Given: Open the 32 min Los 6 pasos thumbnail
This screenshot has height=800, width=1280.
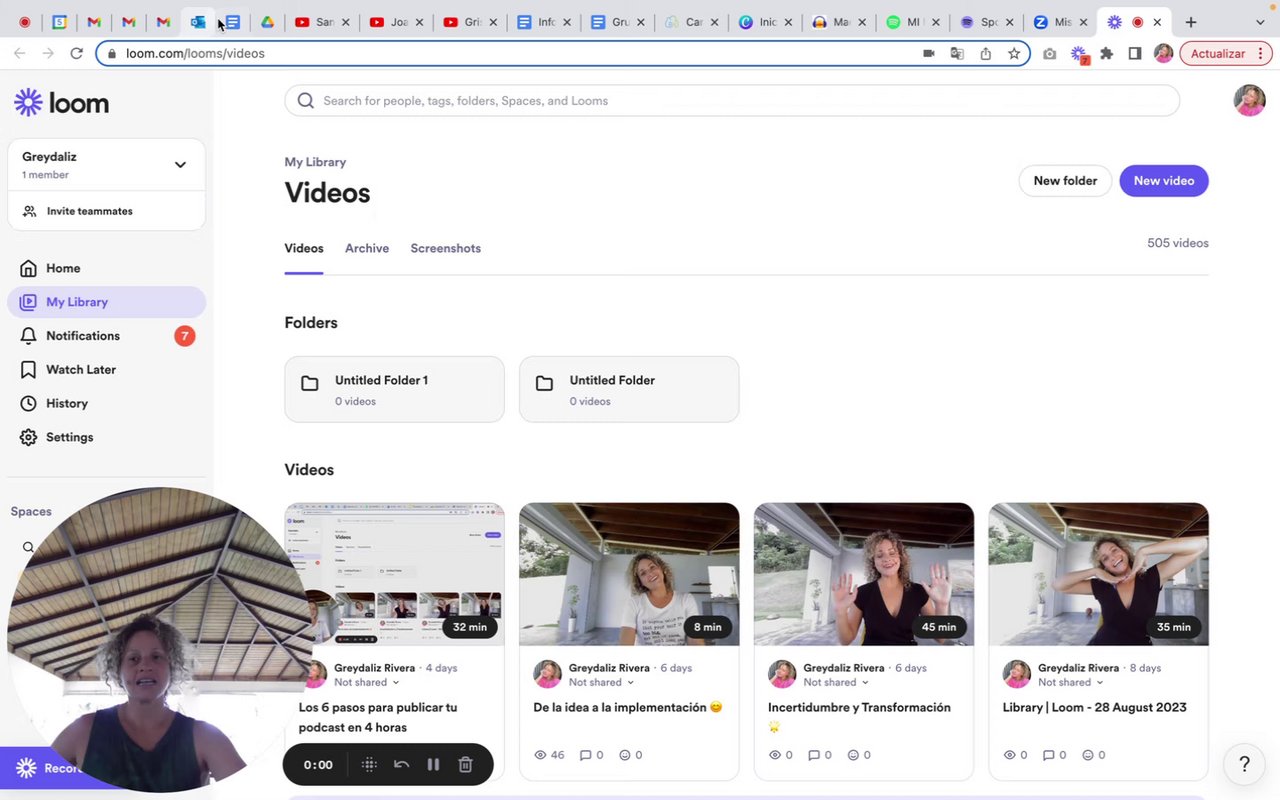Looking at the screenshot, I should pyautogui.click(x=395, y=574).
